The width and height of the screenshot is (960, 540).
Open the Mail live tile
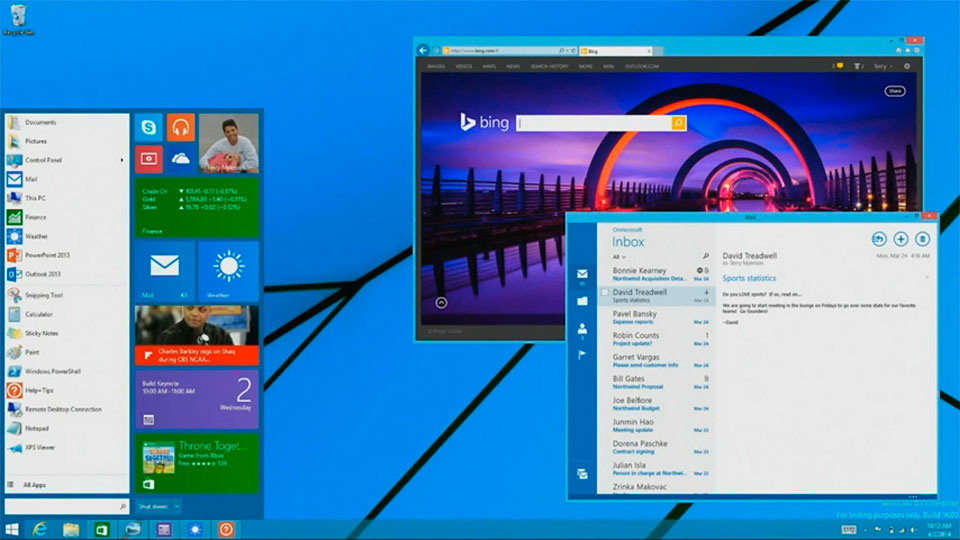point(165,271)
